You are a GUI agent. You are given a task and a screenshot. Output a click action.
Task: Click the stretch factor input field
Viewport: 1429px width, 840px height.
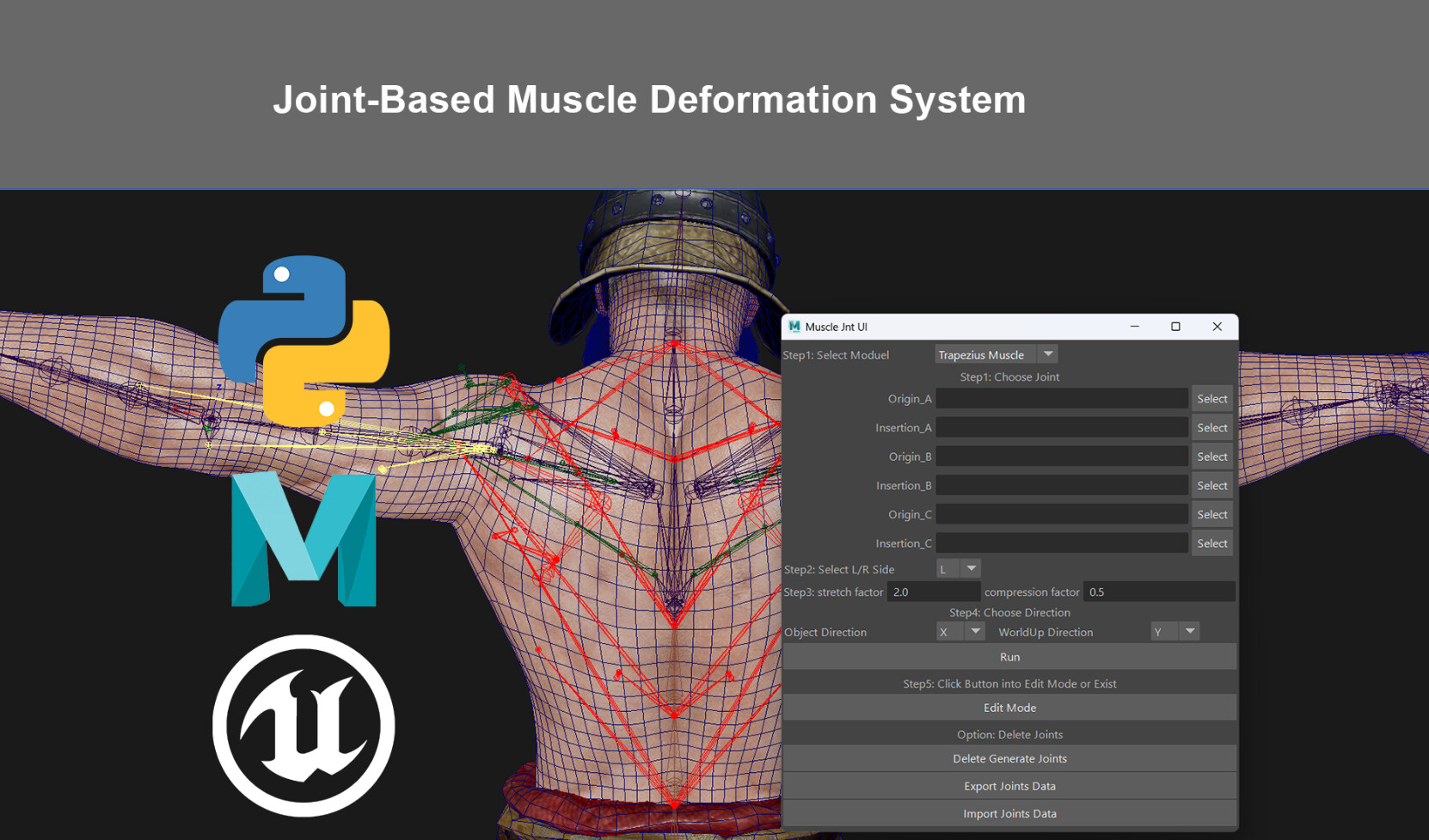pyautogui.click(x=933, y=592)
